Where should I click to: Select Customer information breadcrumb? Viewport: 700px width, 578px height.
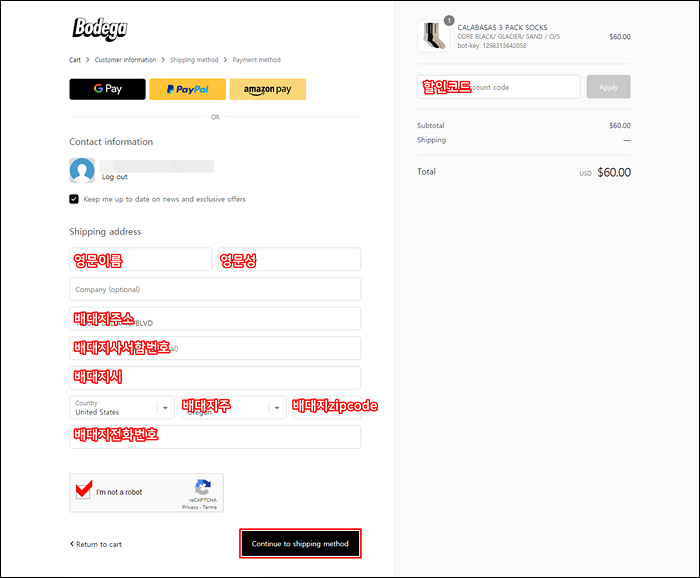pos(125,60)
